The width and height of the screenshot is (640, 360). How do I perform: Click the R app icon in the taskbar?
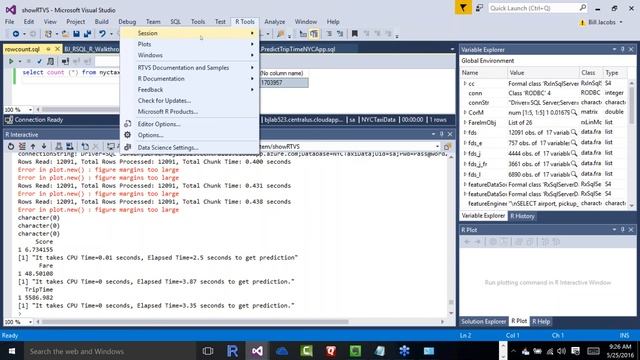click(x=232, y=351)
